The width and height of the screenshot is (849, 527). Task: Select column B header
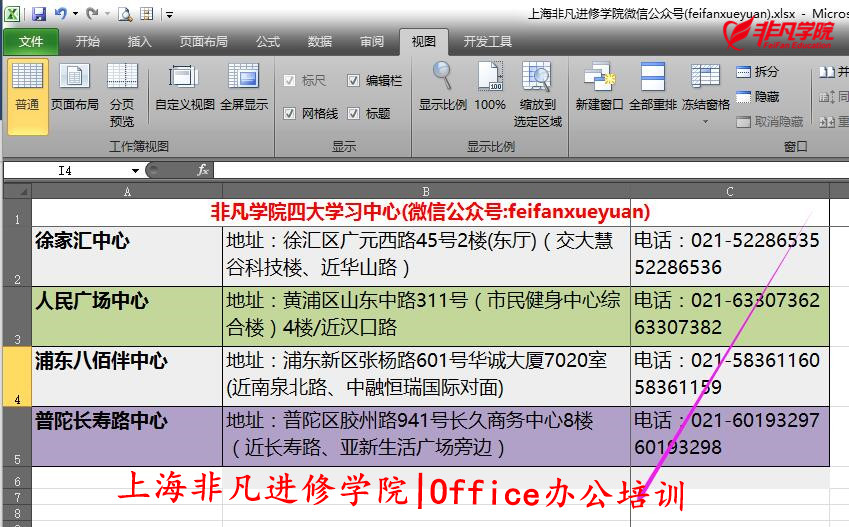point(426,192)
